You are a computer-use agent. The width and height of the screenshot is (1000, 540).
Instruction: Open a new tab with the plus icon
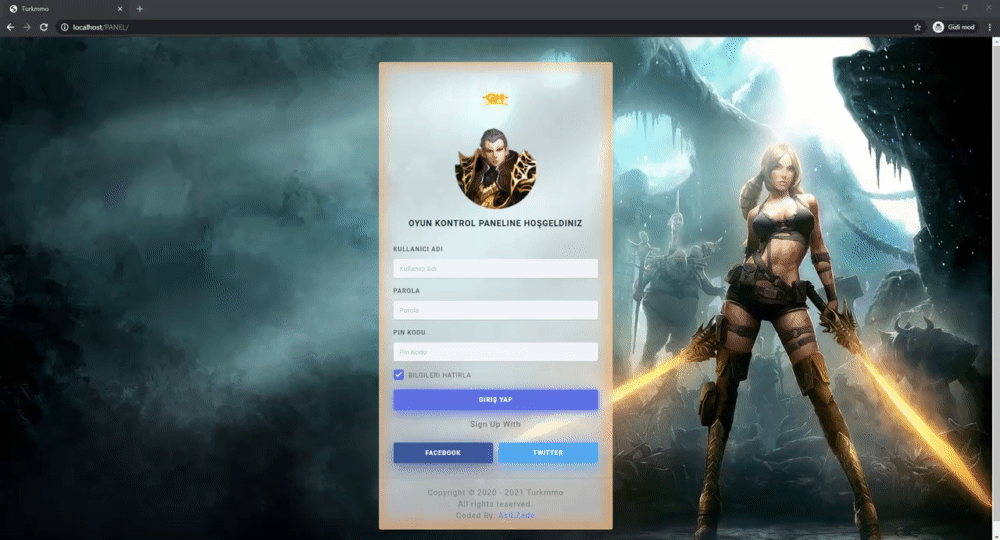pyautogui.click(x=140, y=9)
